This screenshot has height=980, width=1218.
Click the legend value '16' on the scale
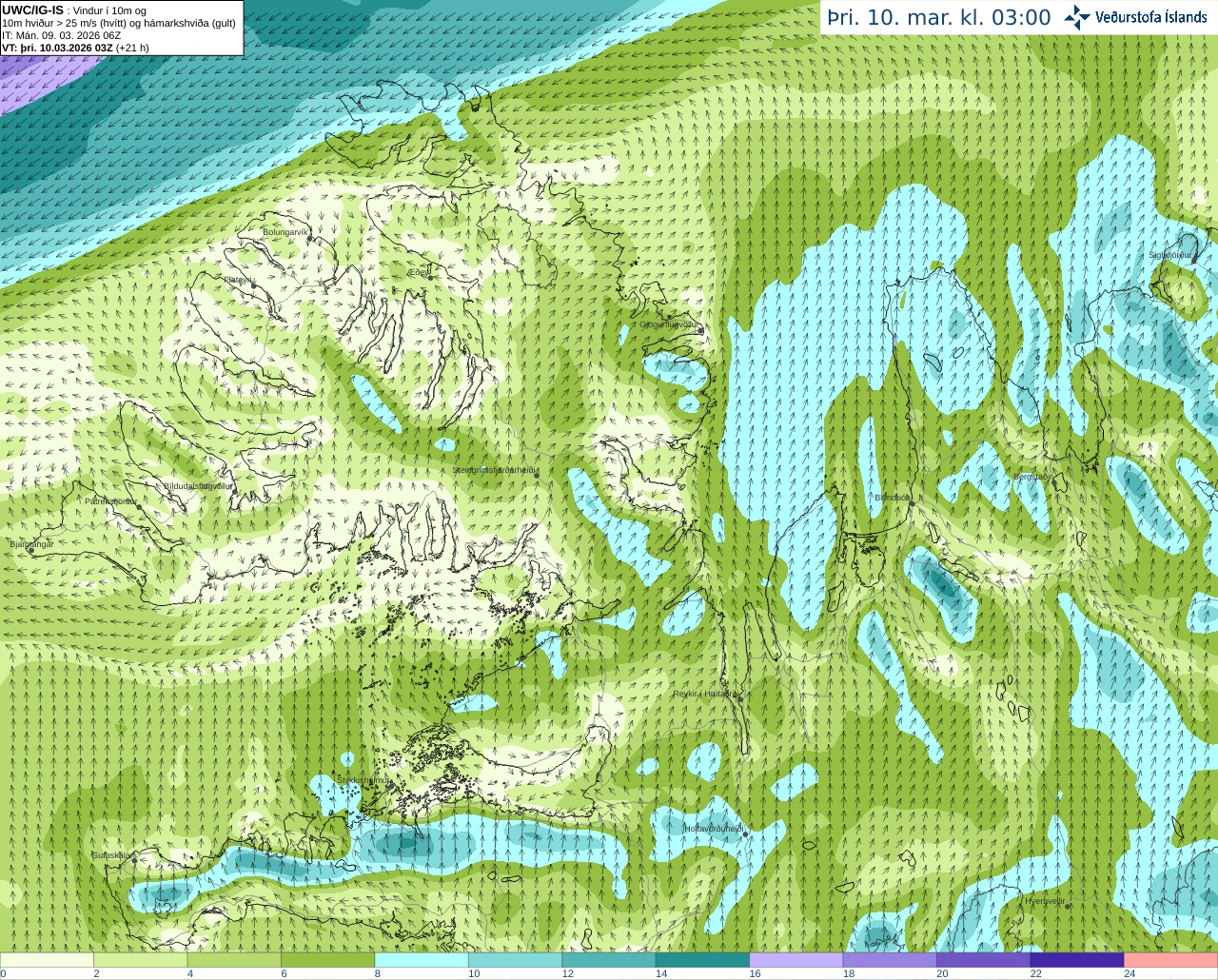[755, 973]
